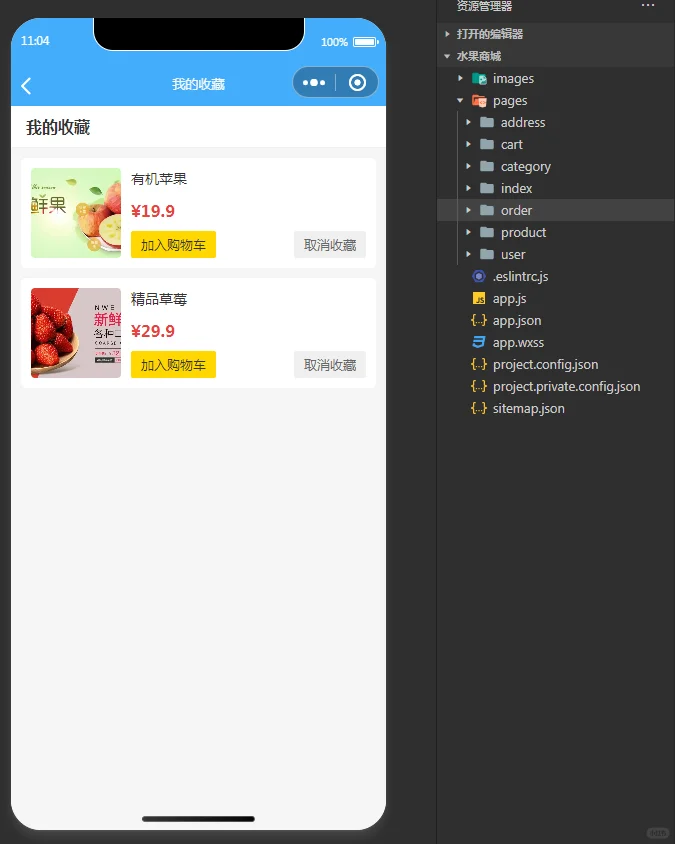This screenshot has width=675, height=844.
Task: Click the cart folder icon
Action: click(x=487, y=144)
